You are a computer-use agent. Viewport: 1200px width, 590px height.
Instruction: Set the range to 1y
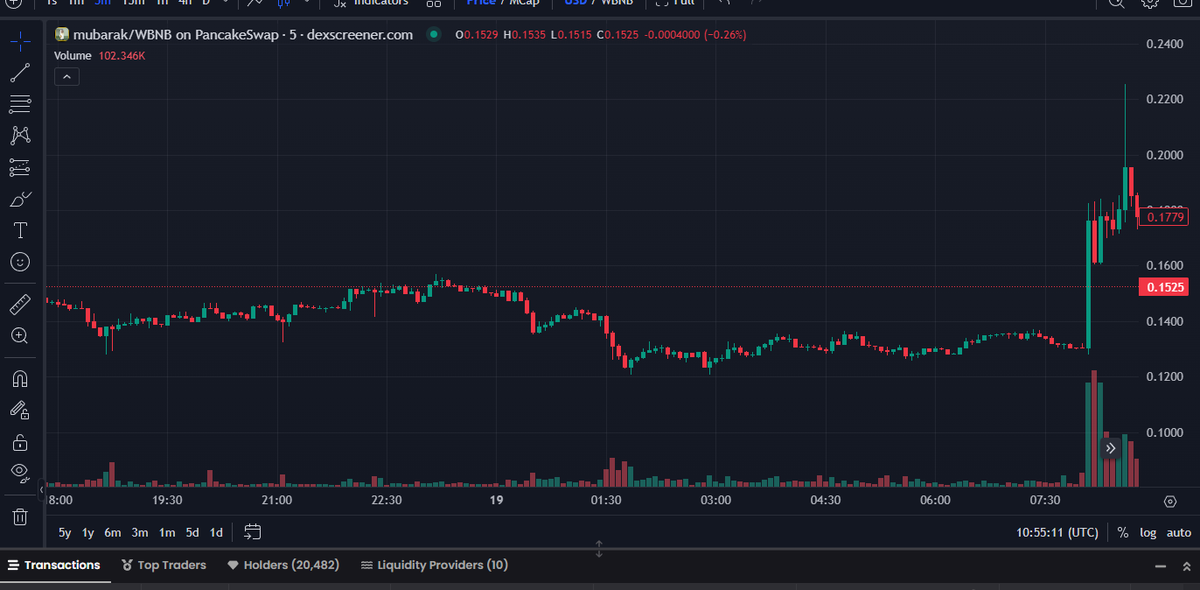coord(88,533)
